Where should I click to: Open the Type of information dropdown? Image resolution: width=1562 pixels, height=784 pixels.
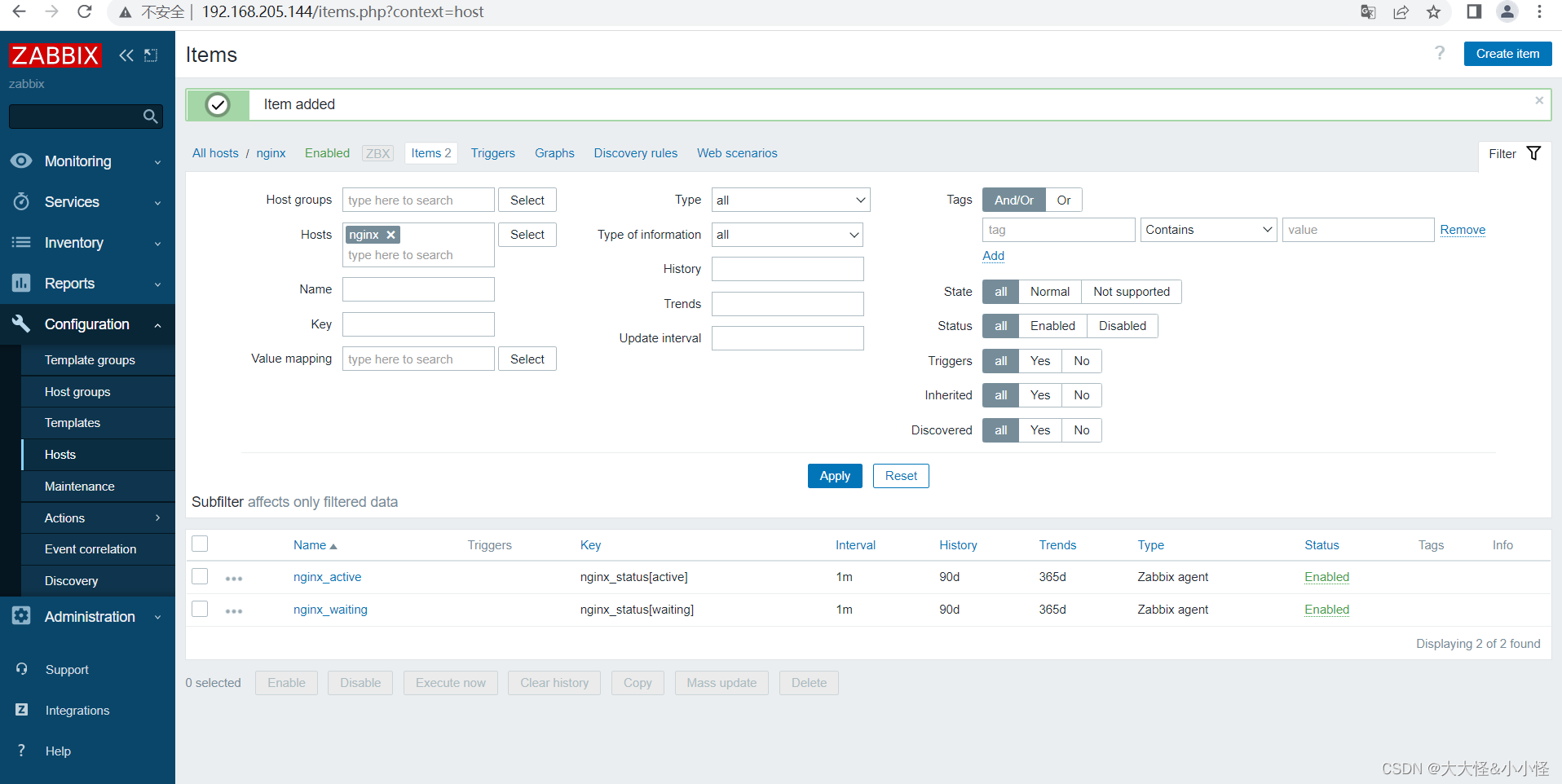[x=787, y=235]
